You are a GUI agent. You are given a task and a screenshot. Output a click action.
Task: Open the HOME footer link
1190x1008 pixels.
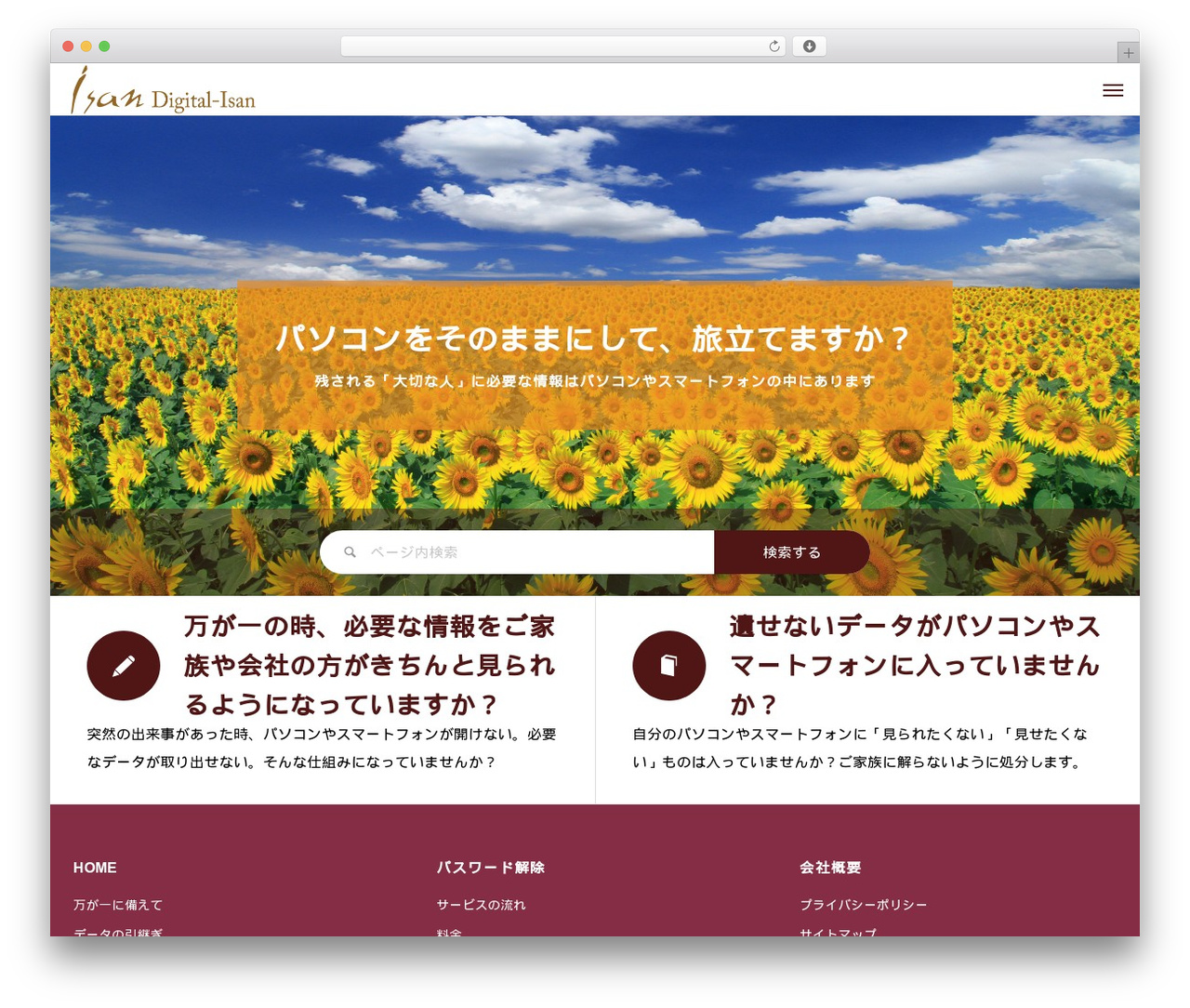95,868
